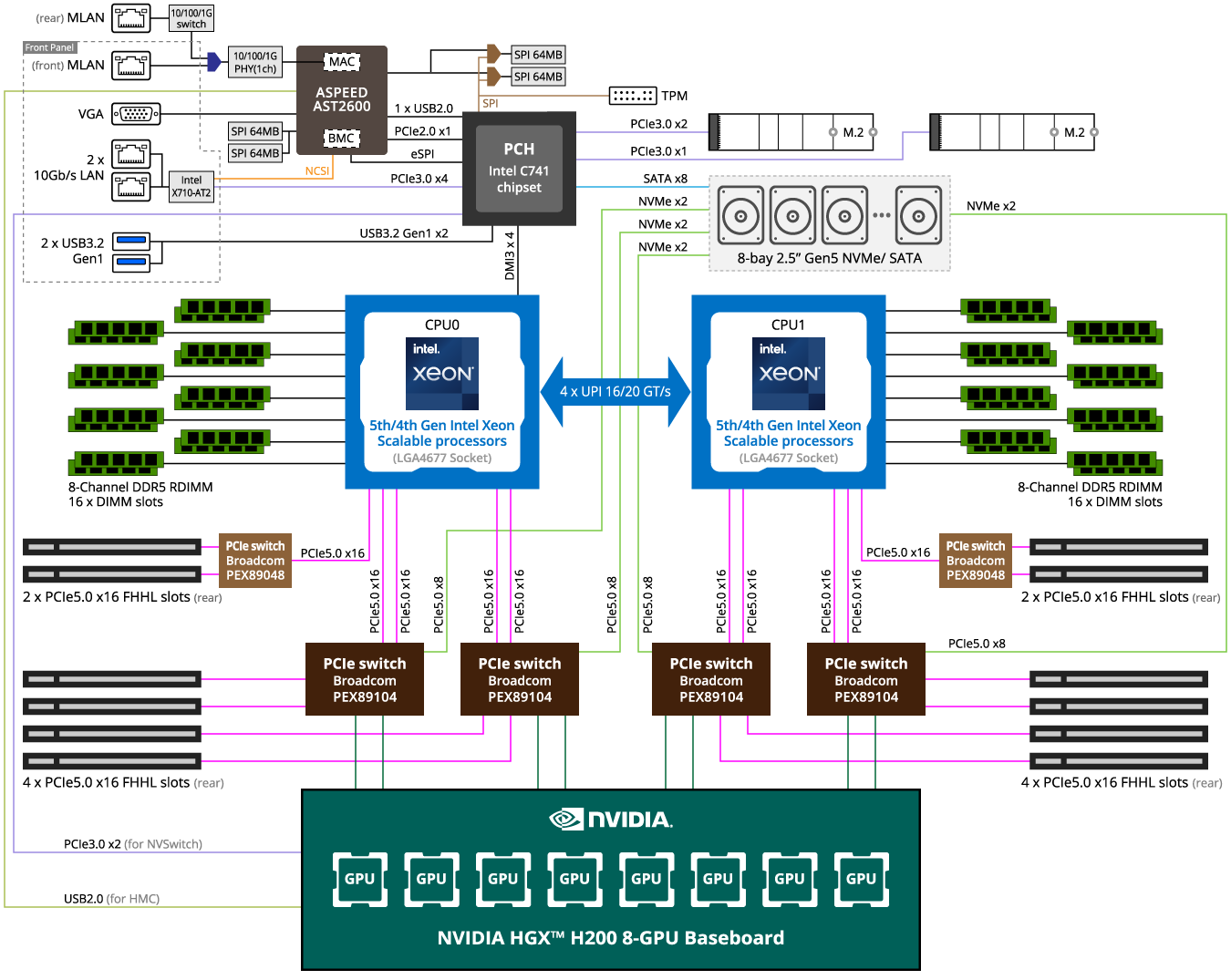Click the fourth PEX89104 PCIe switch from left

[866, 679]
